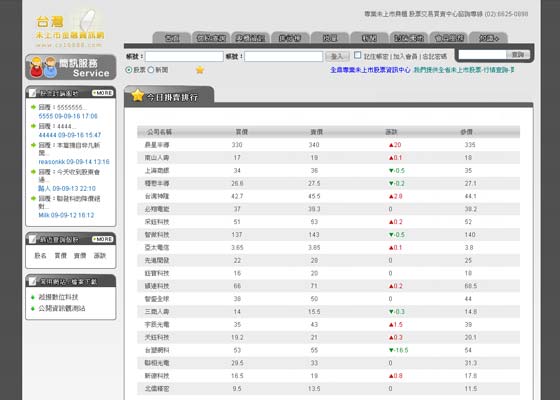Image resolution: width=560 pixels, height=400 pixels.
Task: Click the 台灣未上市金融資訊網 site logo
Action: click(70, 29)
